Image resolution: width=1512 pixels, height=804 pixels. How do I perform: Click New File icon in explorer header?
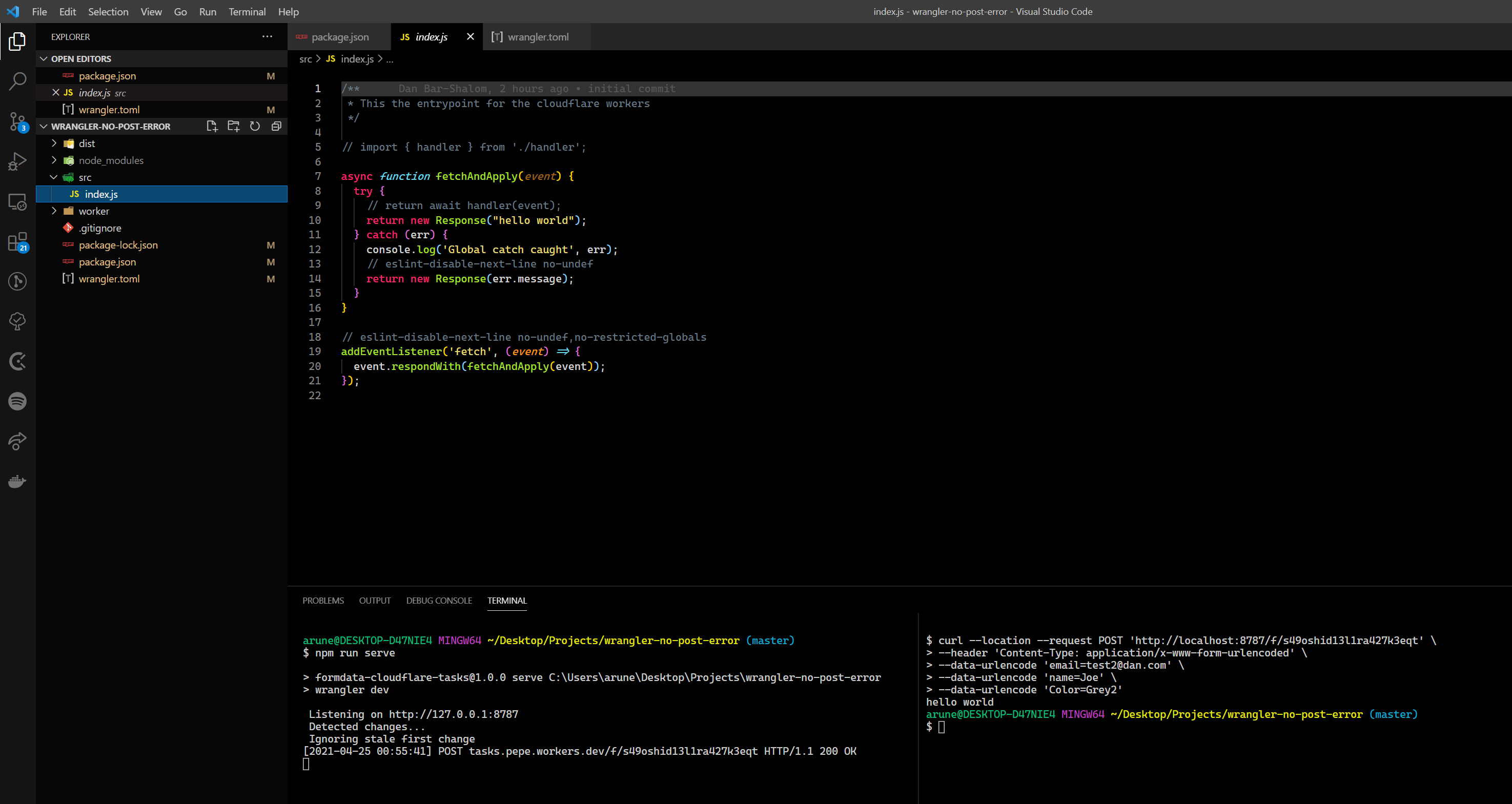[212, 126]
